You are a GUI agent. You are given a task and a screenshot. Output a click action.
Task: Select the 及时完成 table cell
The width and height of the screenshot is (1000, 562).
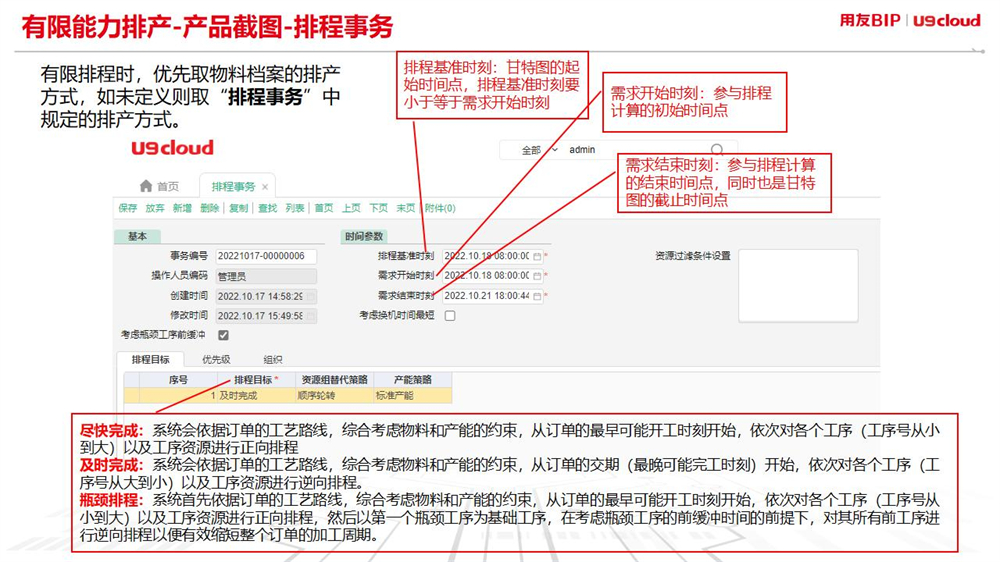click(x=256, y=396)
